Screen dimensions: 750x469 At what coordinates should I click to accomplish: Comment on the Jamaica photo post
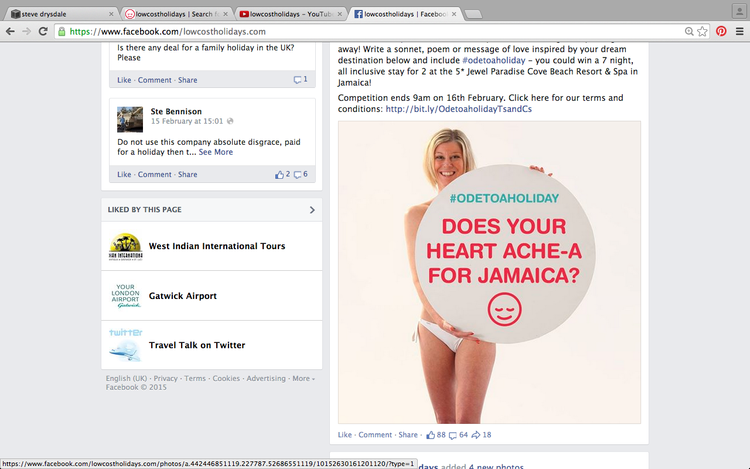click(x=375, y=435)
